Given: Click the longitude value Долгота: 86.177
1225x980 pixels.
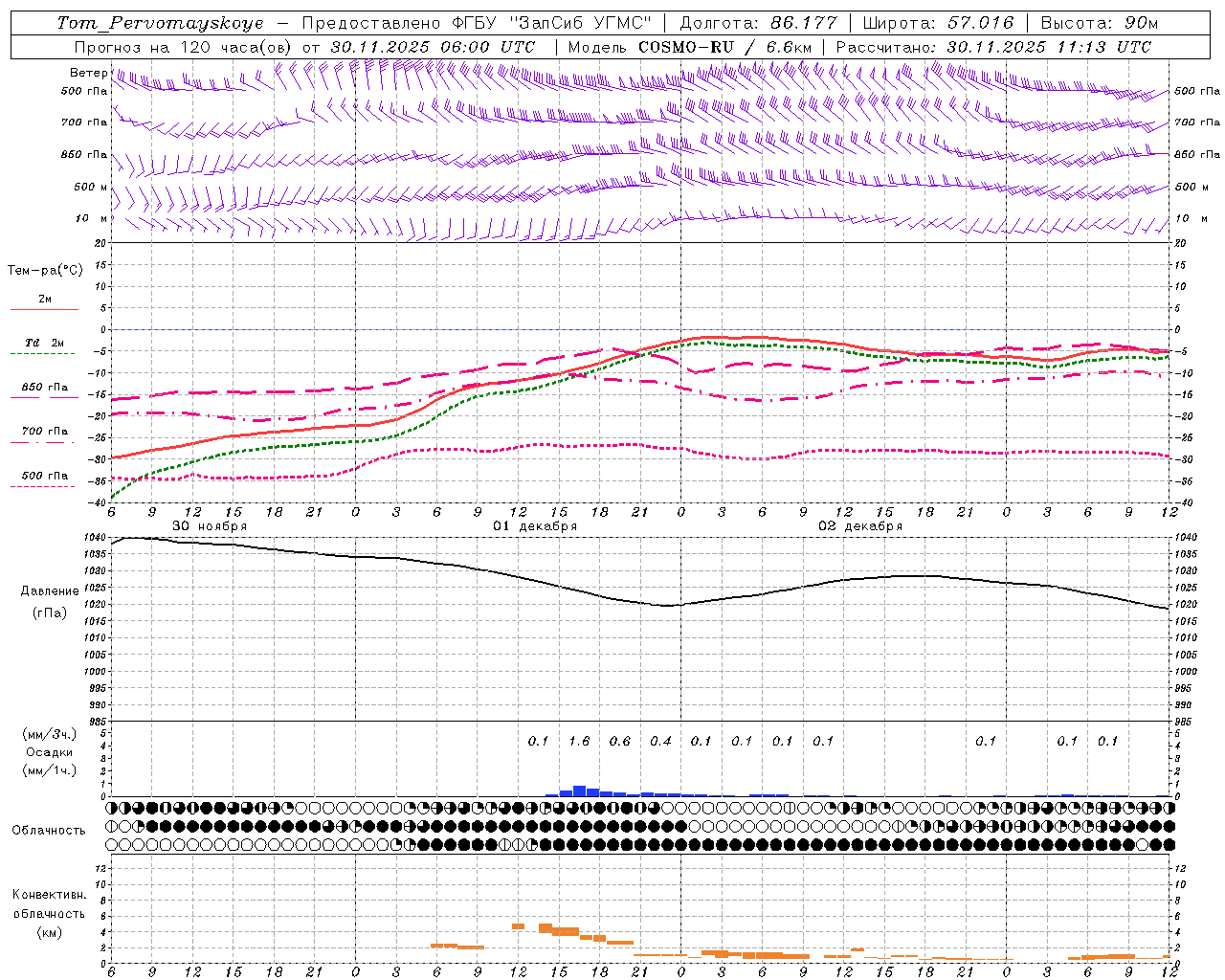Looking at the screenshot, I should click(758, 23).
